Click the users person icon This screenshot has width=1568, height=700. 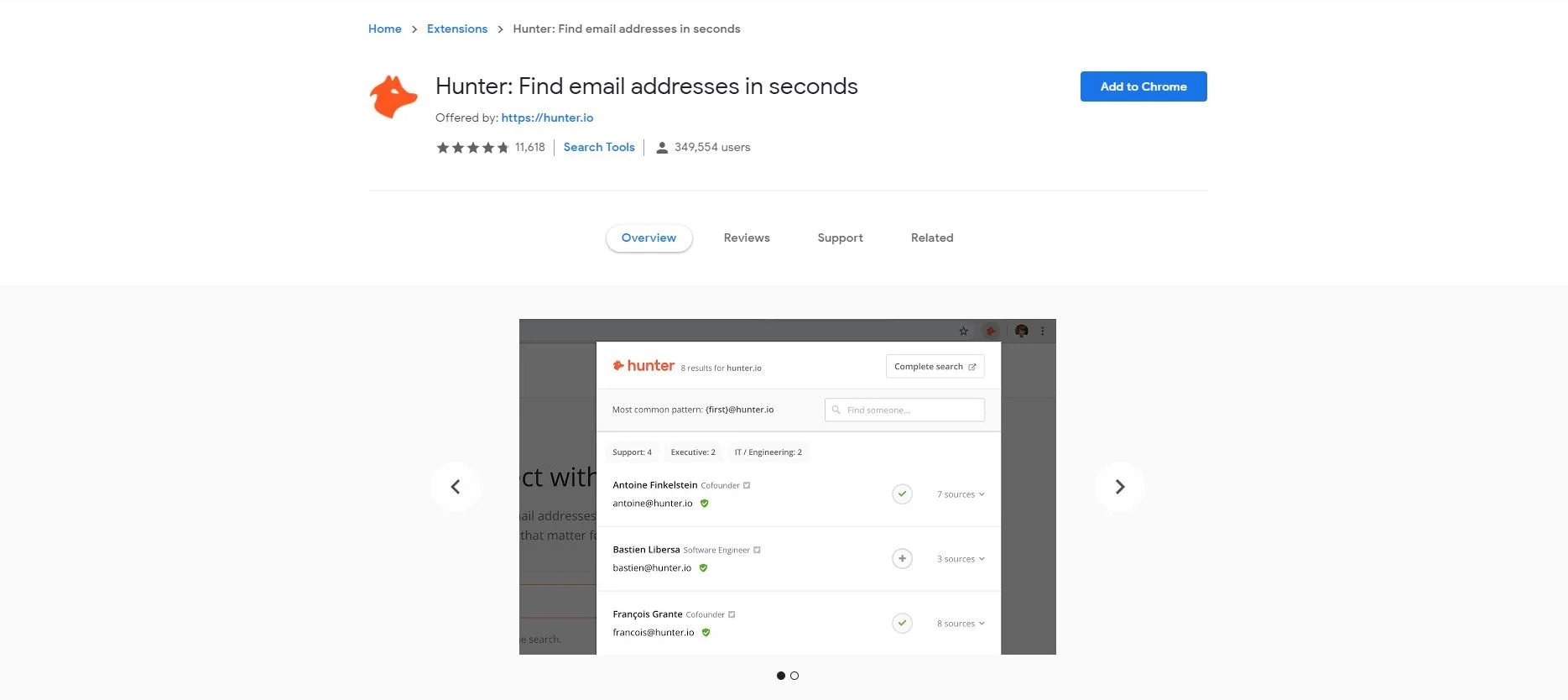662,148
